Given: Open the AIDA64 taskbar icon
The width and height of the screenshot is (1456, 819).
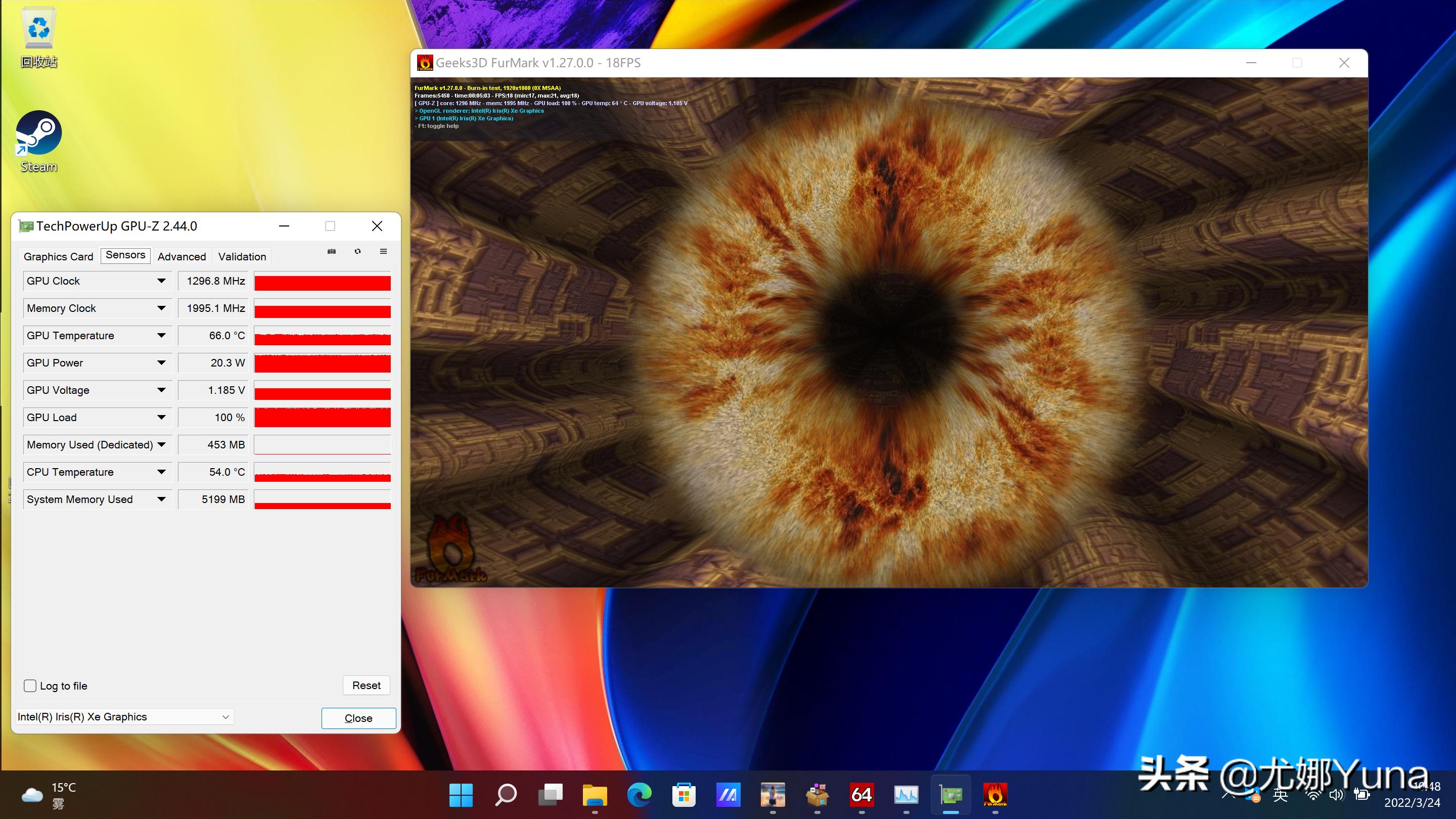Looking at the screenshot, I should coord(861,795).
